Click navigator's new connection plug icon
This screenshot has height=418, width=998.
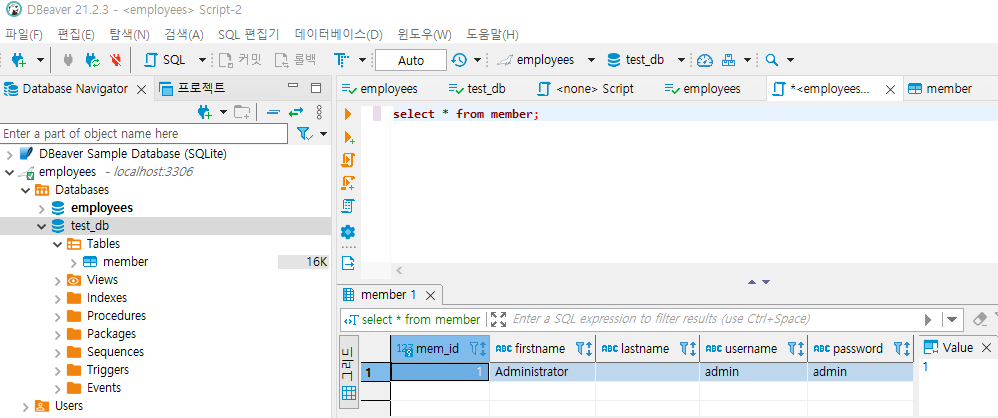[204, 113]
